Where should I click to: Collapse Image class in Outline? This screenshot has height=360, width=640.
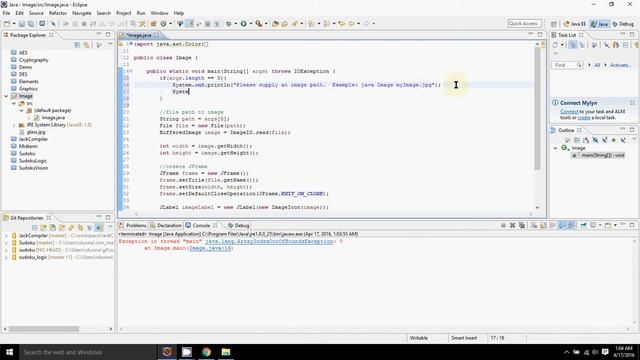coord(555,148)
